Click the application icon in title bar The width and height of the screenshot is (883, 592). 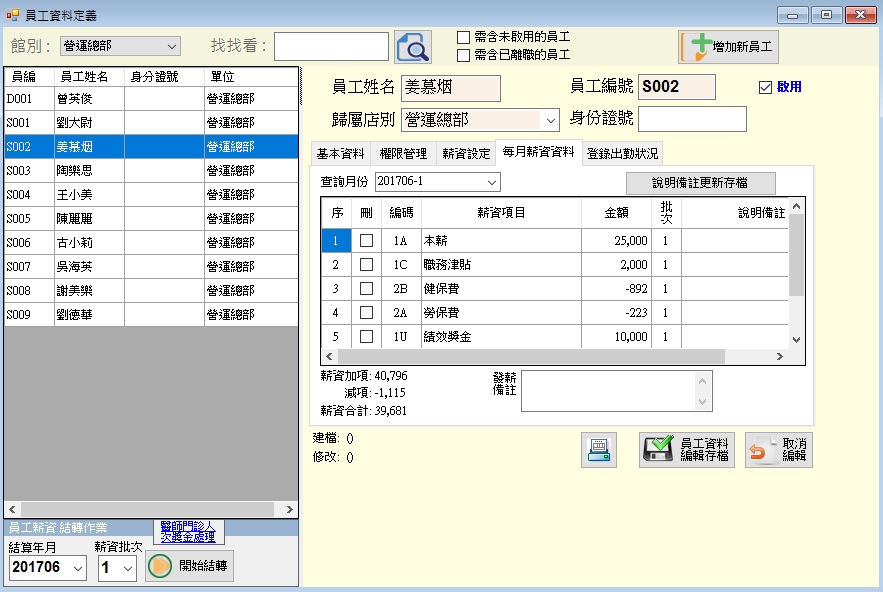coord(12,14)
